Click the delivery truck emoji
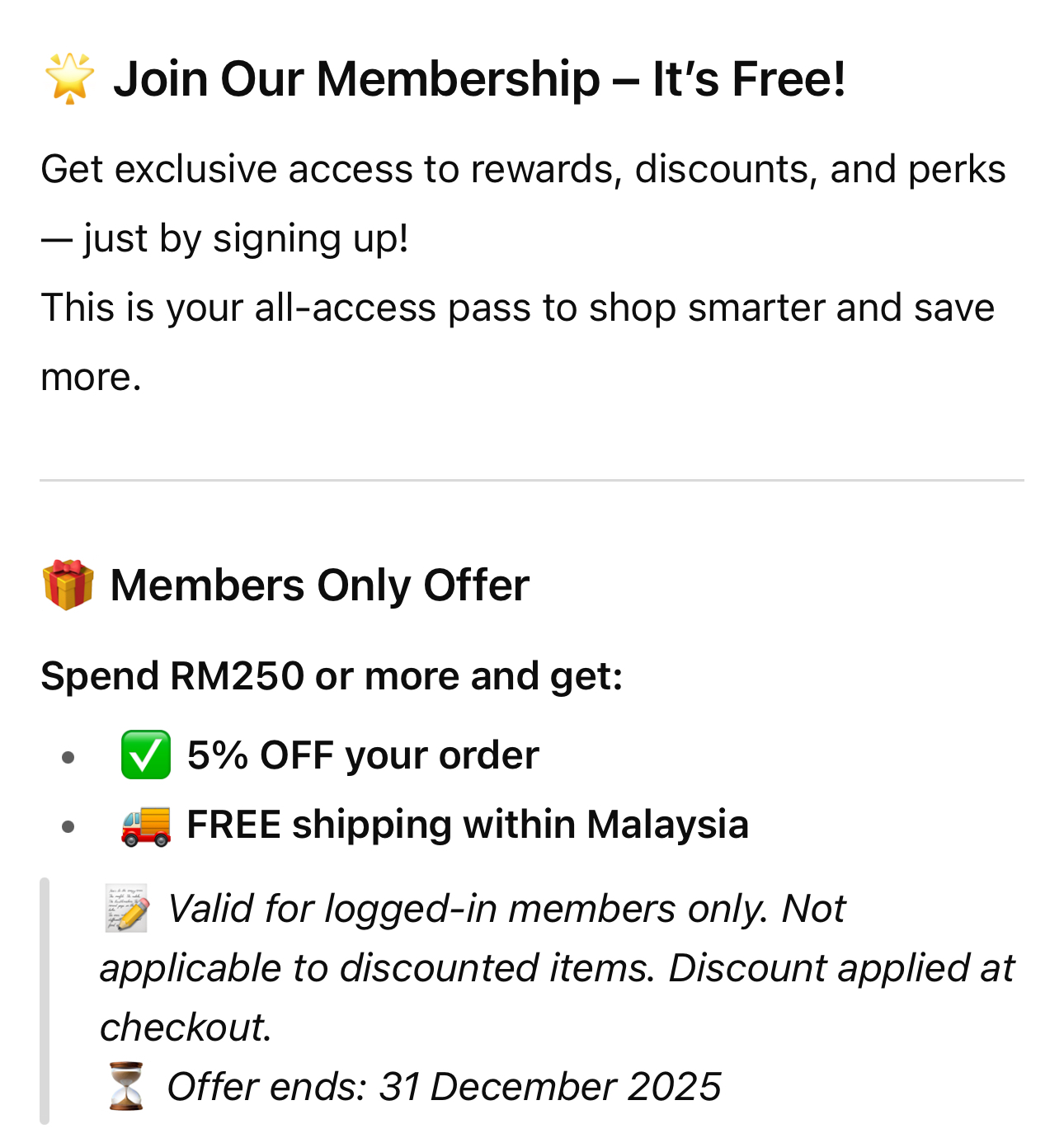The height and width of the screenshot is (1138, 1064). click(146, 825)
